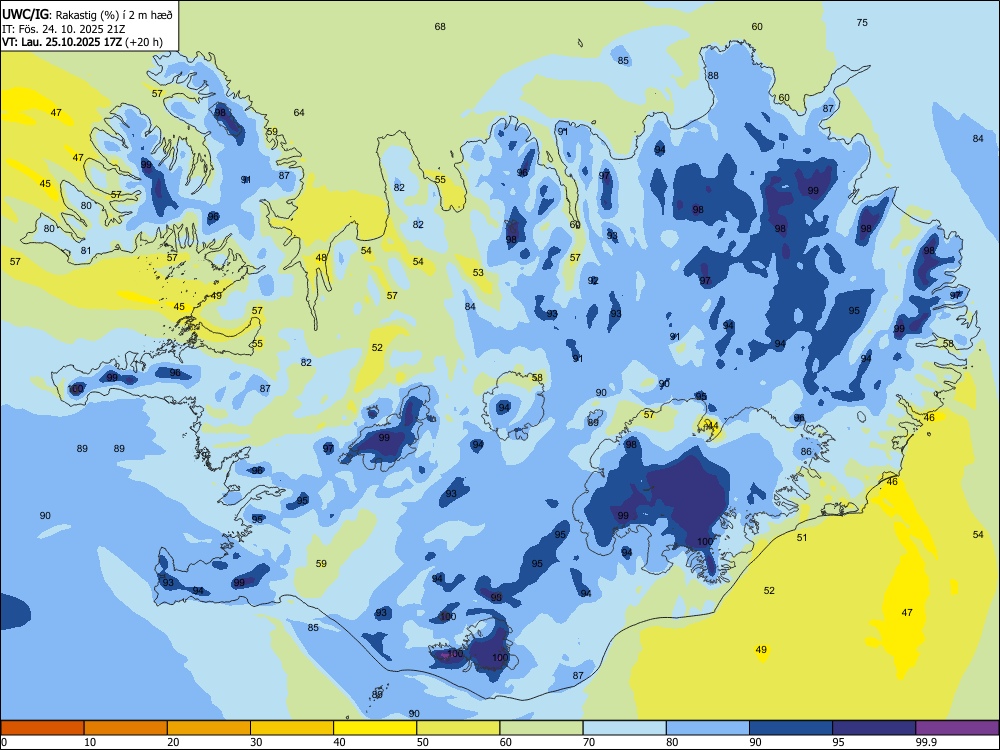Screen dimensions: 1000x750
Task: Click the light blue 70–80 legend swatch
Action: tap(624, 728)
